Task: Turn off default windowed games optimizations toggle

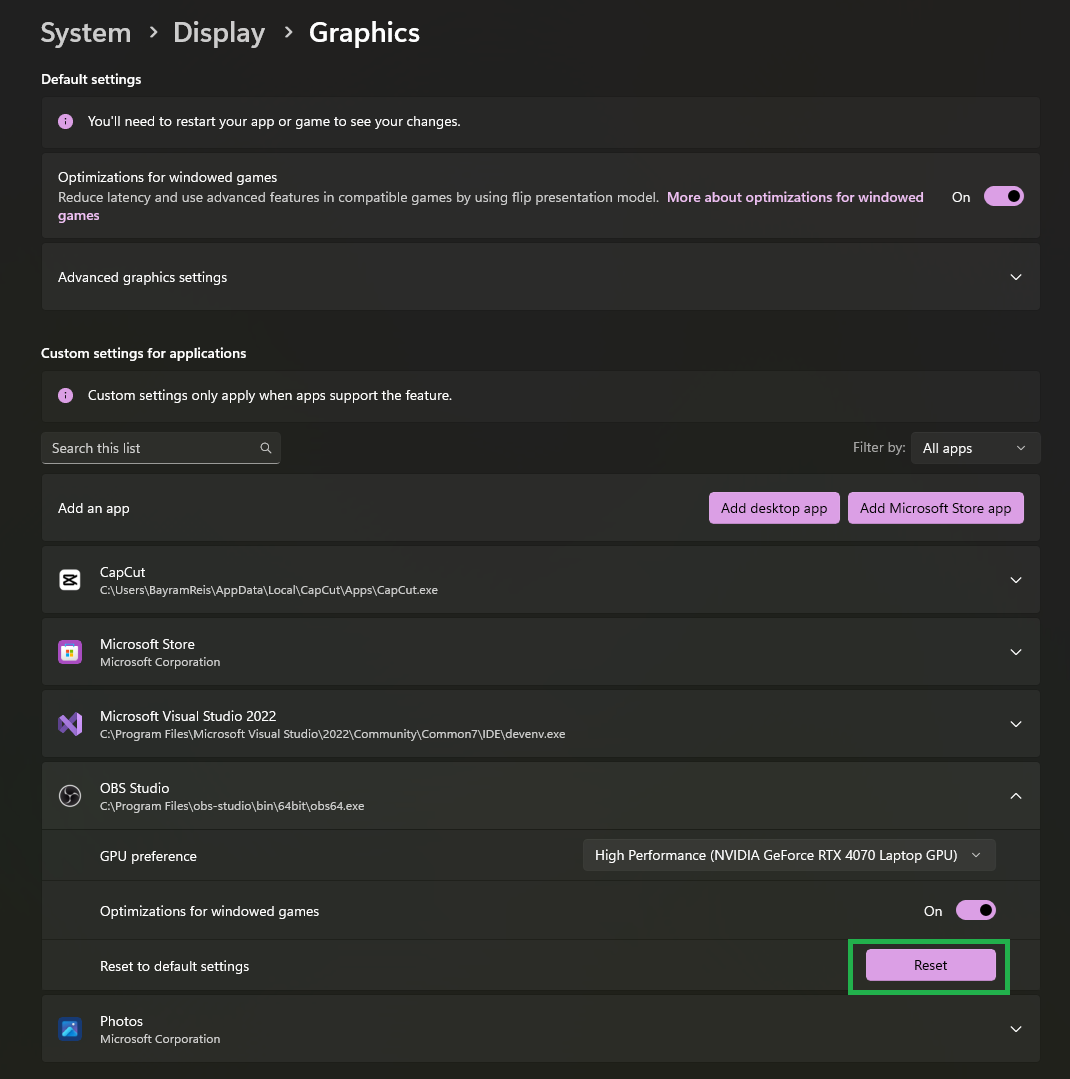Action: point(1004,197)
